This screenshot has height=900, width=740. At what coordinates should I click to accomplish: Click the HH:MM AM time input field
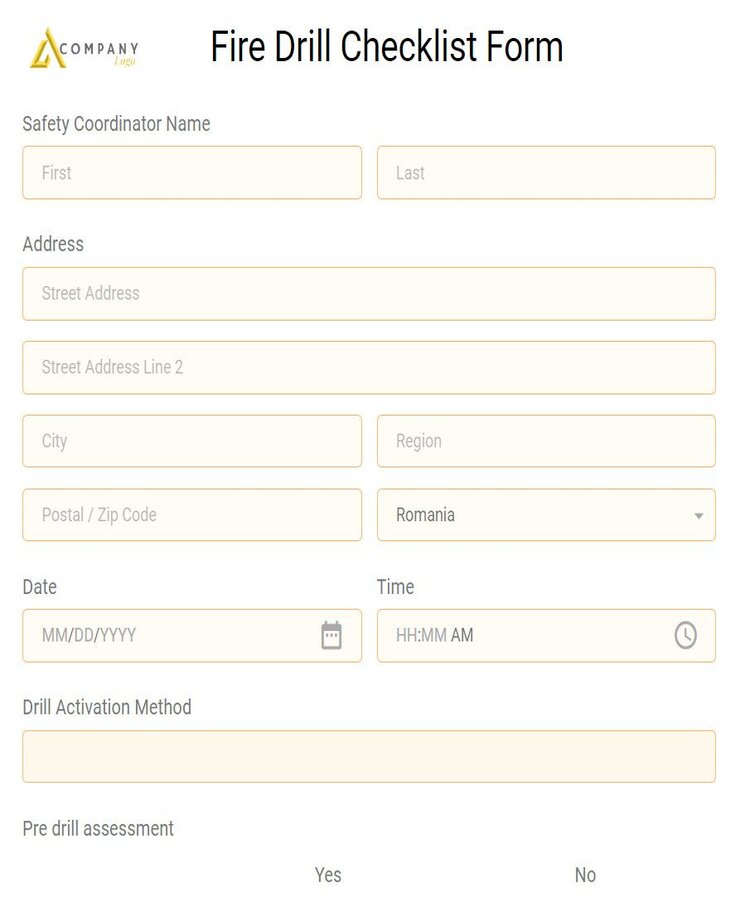[x=520, y=635]
